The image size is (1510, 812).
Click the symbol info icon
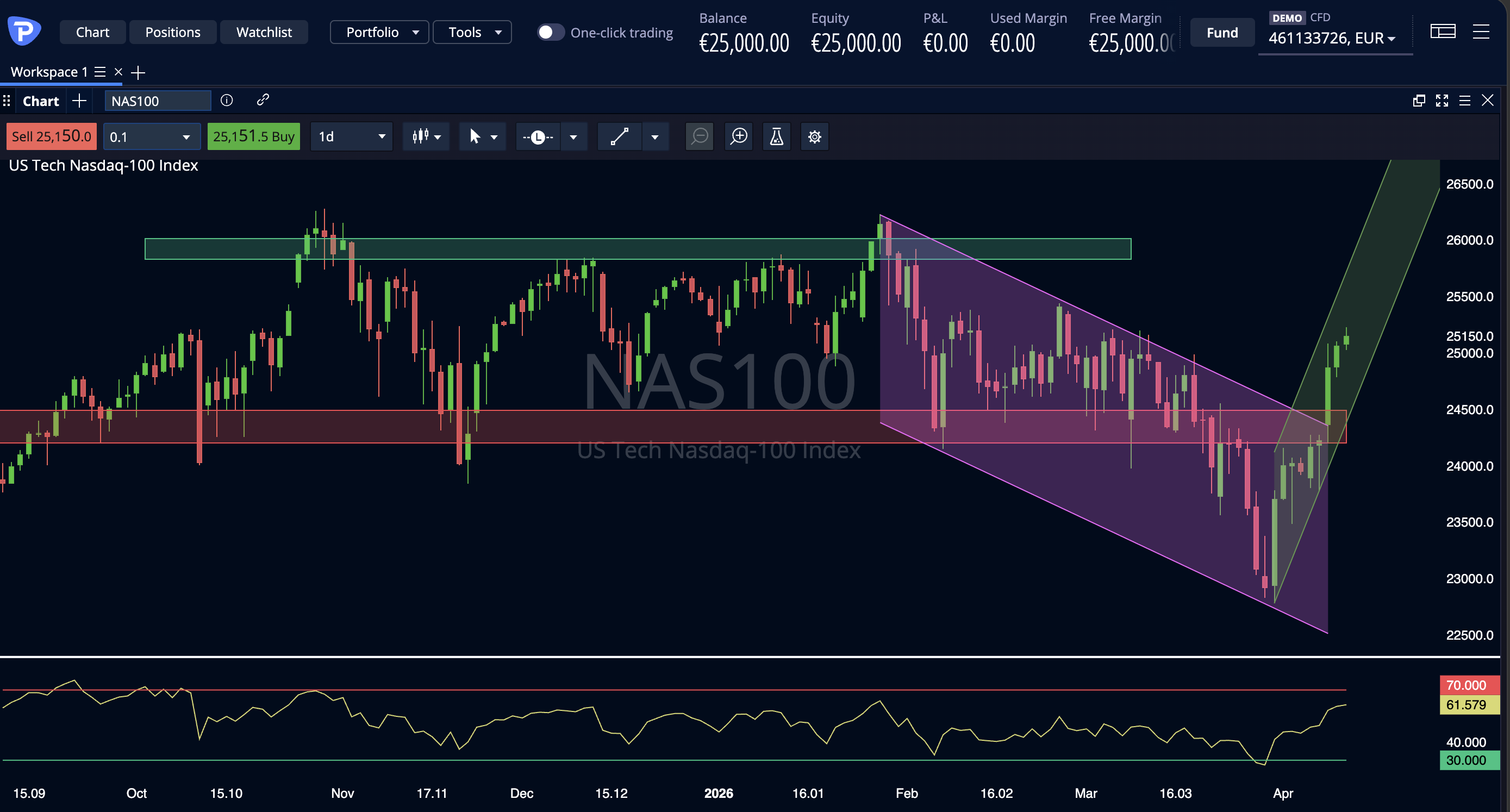tap(227, 100)
